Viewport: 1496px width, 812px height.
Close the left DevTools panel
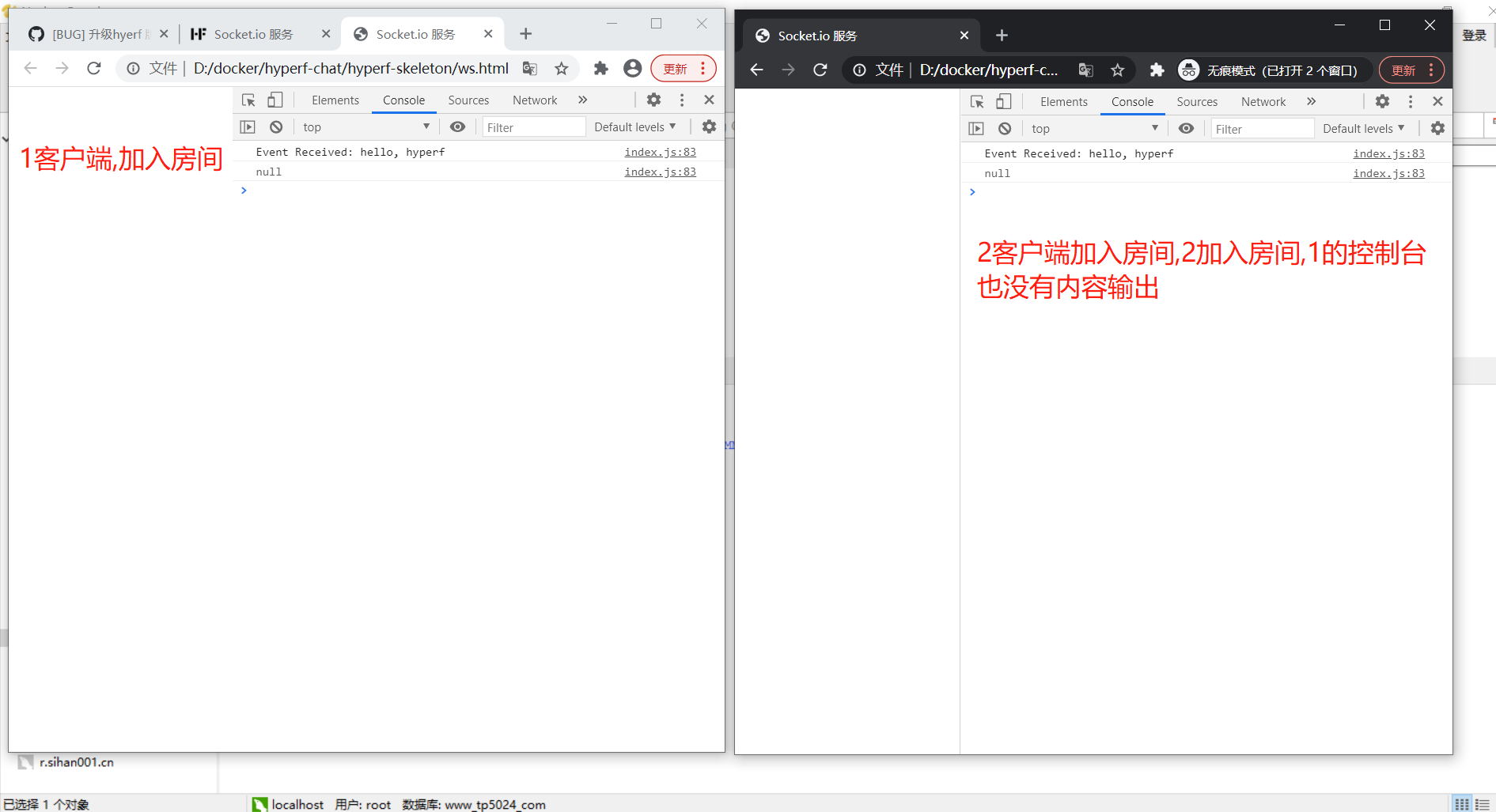click(709, 100)
